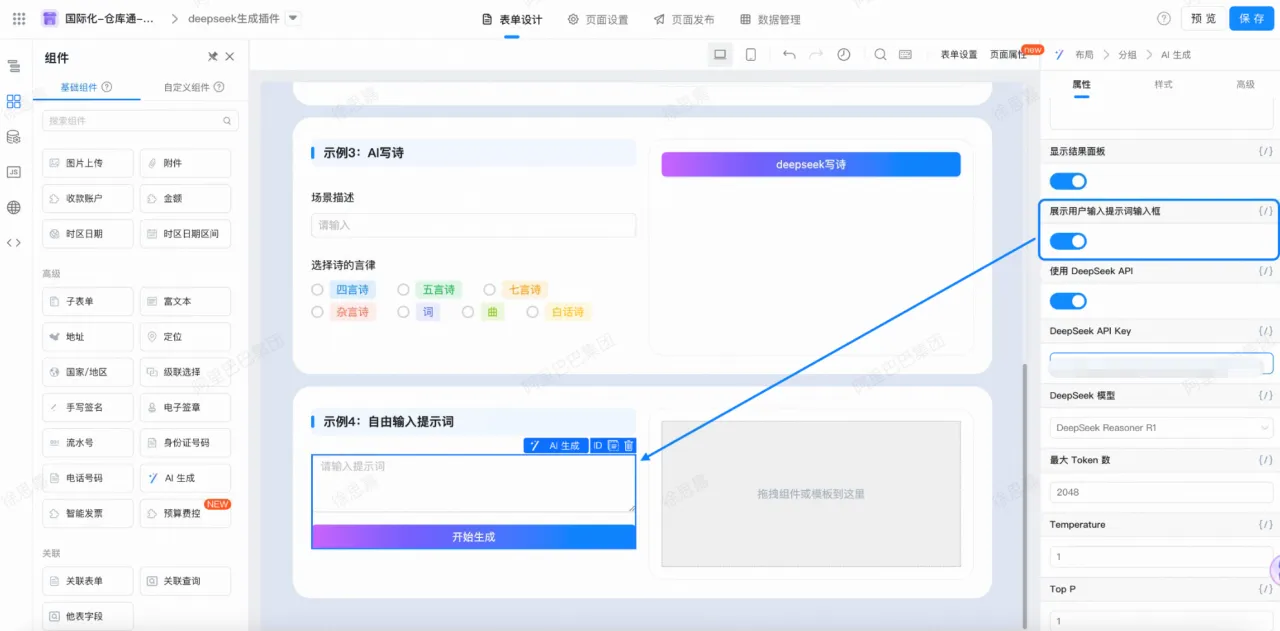Undo the last design change
This screenshot has height=631, width=1280.
pyautogui.click(x=789, y=55)
